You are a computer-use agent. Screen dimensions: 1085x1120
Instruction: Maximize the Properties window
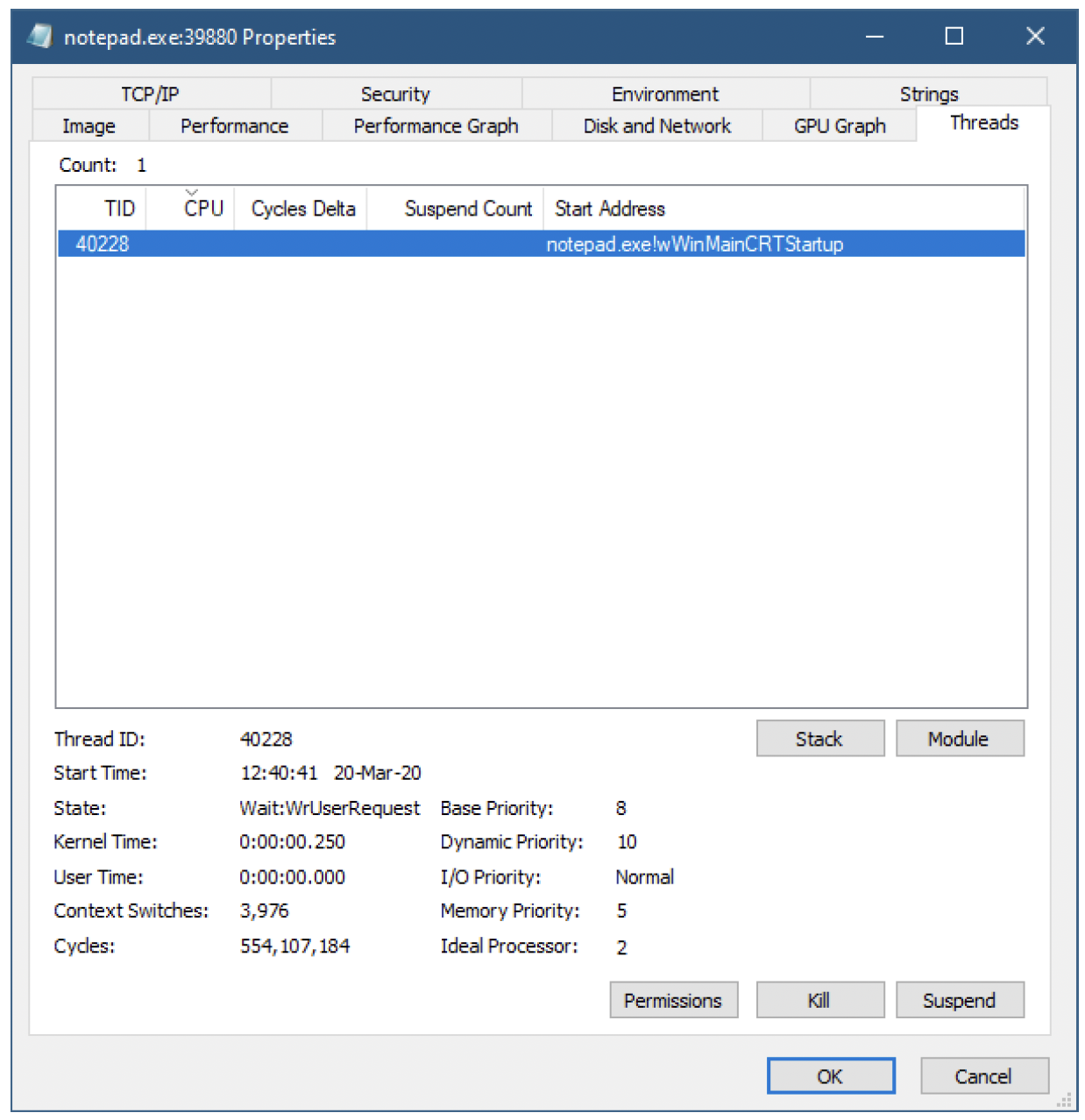pos(954,36)
